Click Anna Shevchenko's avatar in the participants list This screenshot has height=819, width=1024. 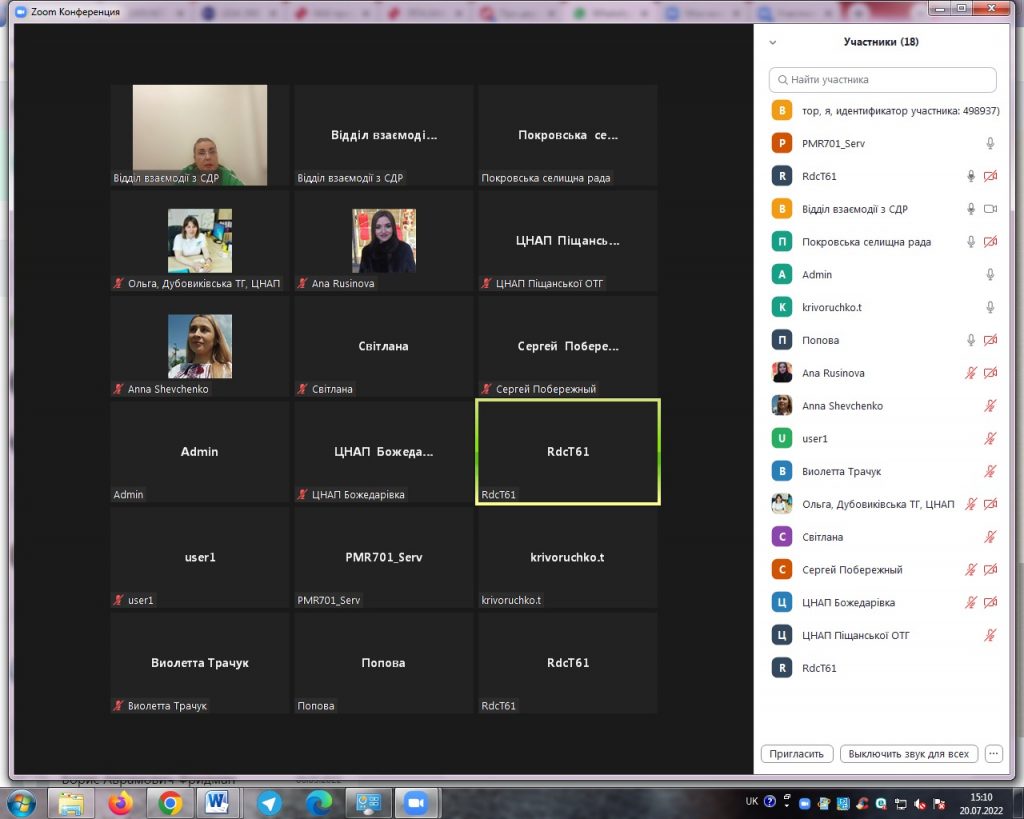(782, 406)
